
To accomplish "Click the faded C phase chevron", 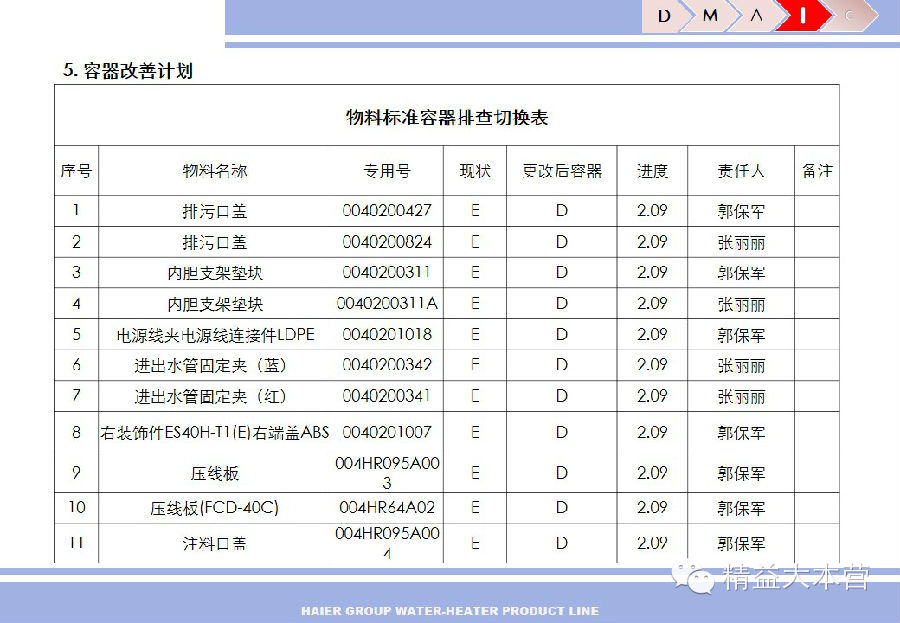I will tap(850, 16).
